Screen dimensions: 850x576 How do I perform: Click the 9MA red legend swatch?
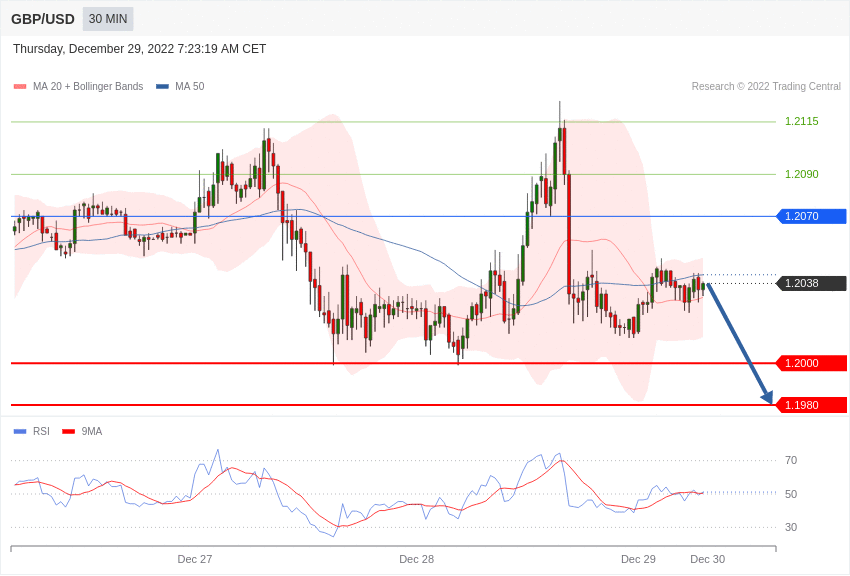click(x=68, y=431)
